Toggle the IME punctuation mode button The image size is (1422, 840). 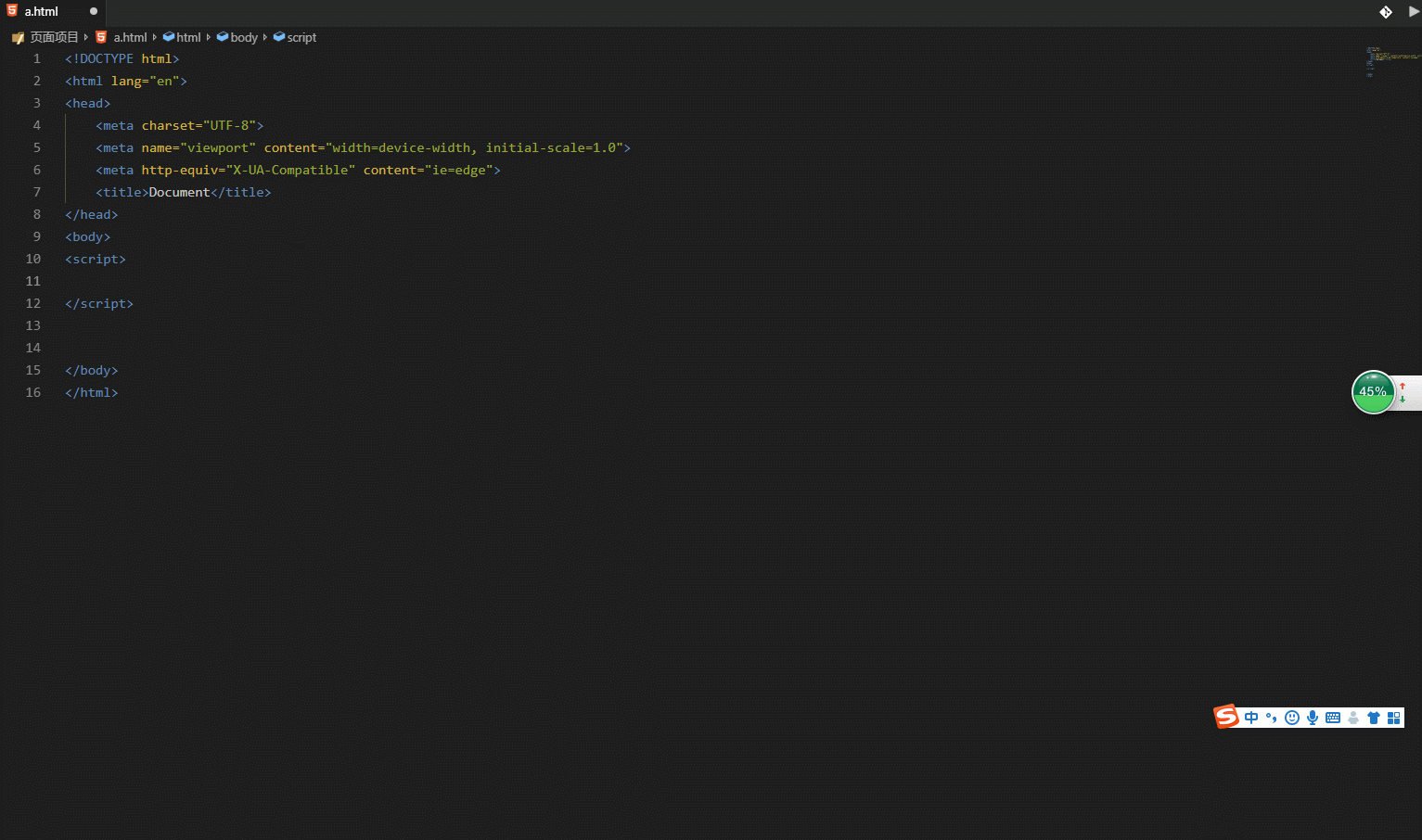coord(1271,718)
